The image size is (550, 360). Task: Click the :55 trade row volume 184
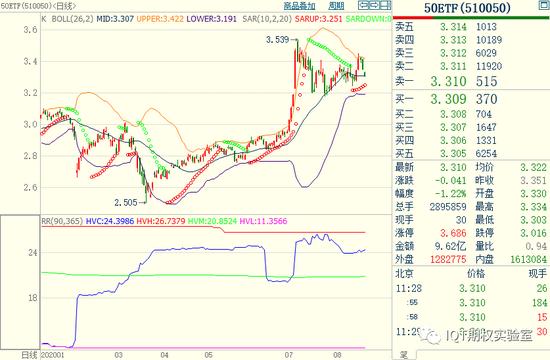coord(539,303)
